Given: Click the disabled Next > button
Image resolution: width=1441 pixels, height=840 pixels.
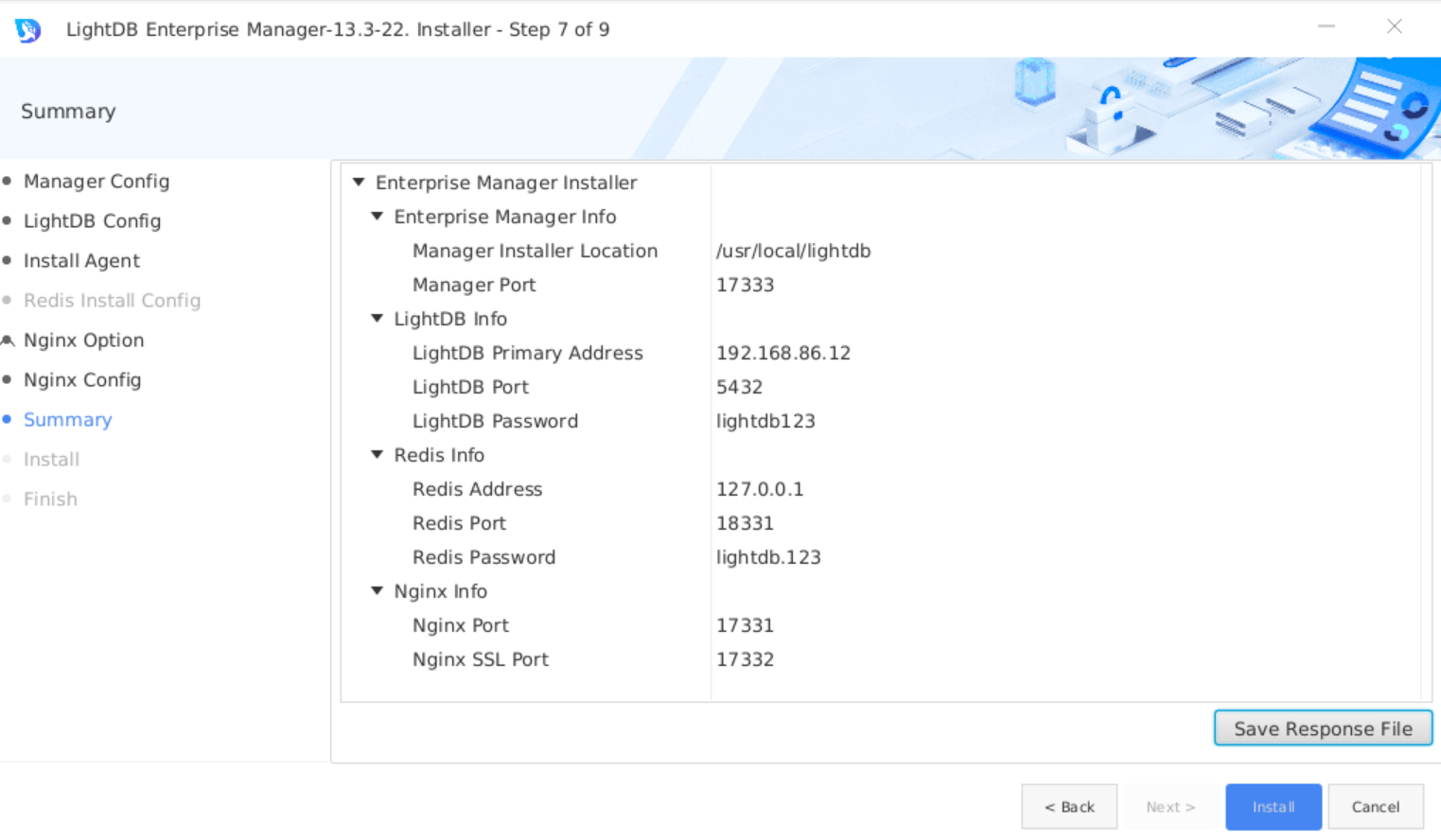Looking at the screenshot, I should pos(1171,807).
